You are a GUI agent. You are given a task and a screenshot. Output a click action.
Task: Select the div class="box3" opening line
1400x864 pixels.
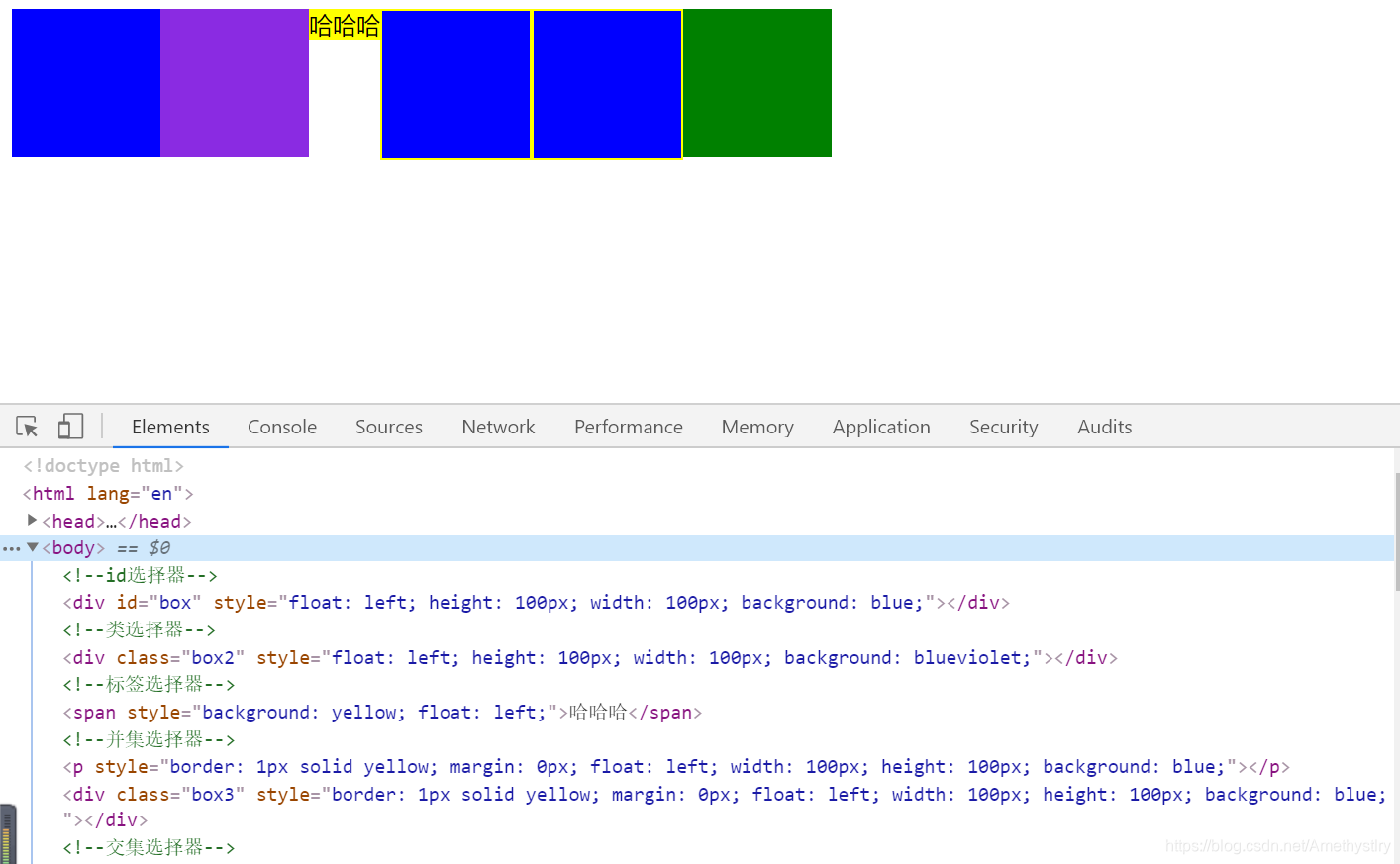(x=725, y=795)
